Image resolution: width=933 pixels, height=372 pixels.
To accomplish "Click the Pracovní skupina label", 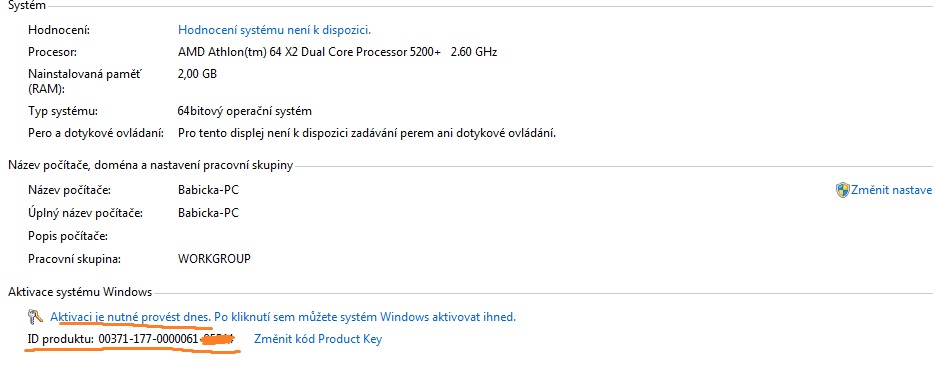I will pos(74,260).
